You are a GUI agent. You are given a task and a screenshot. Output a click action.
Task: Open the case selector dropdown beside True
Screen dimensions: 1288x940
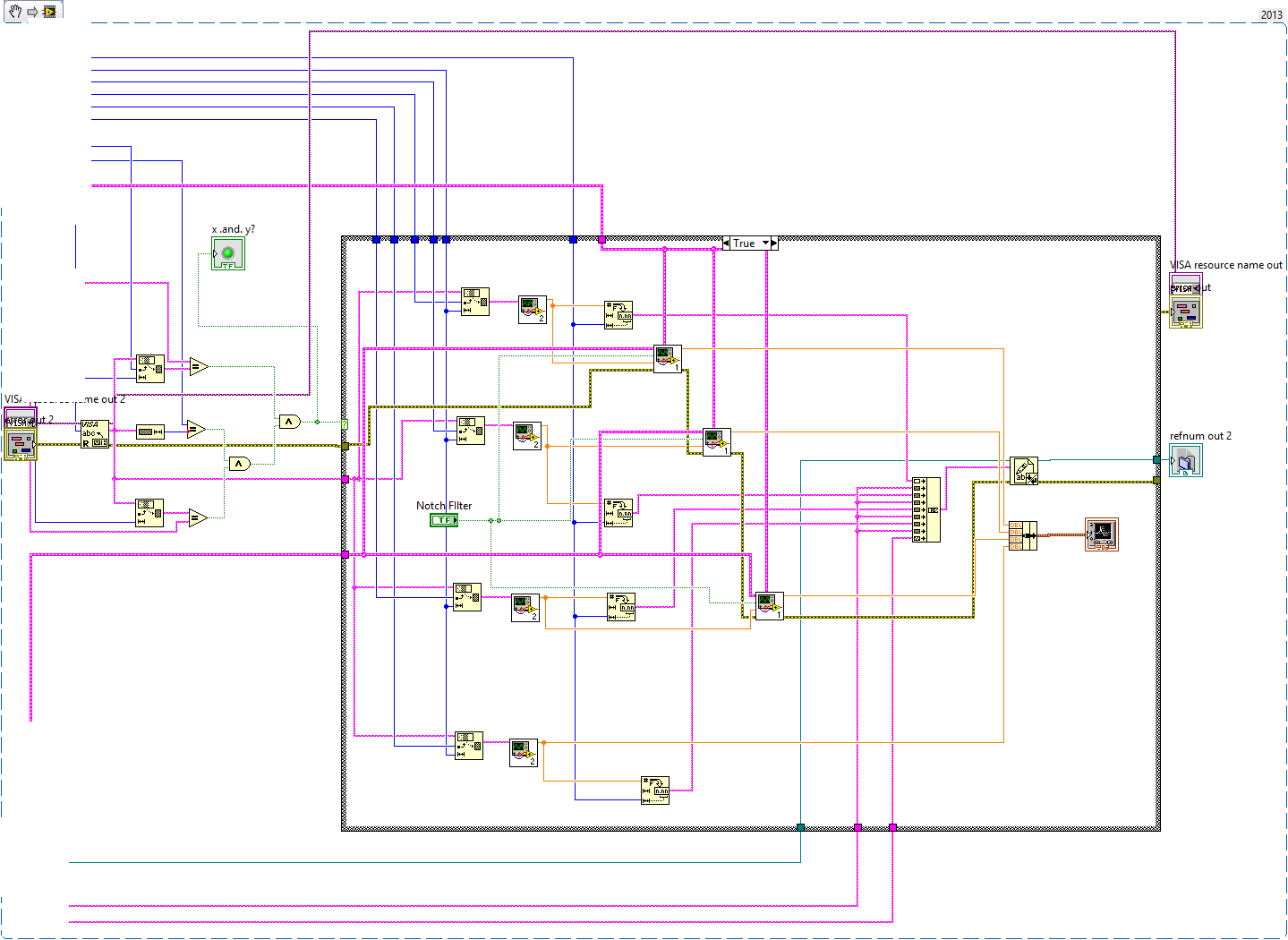pos(765,244)
